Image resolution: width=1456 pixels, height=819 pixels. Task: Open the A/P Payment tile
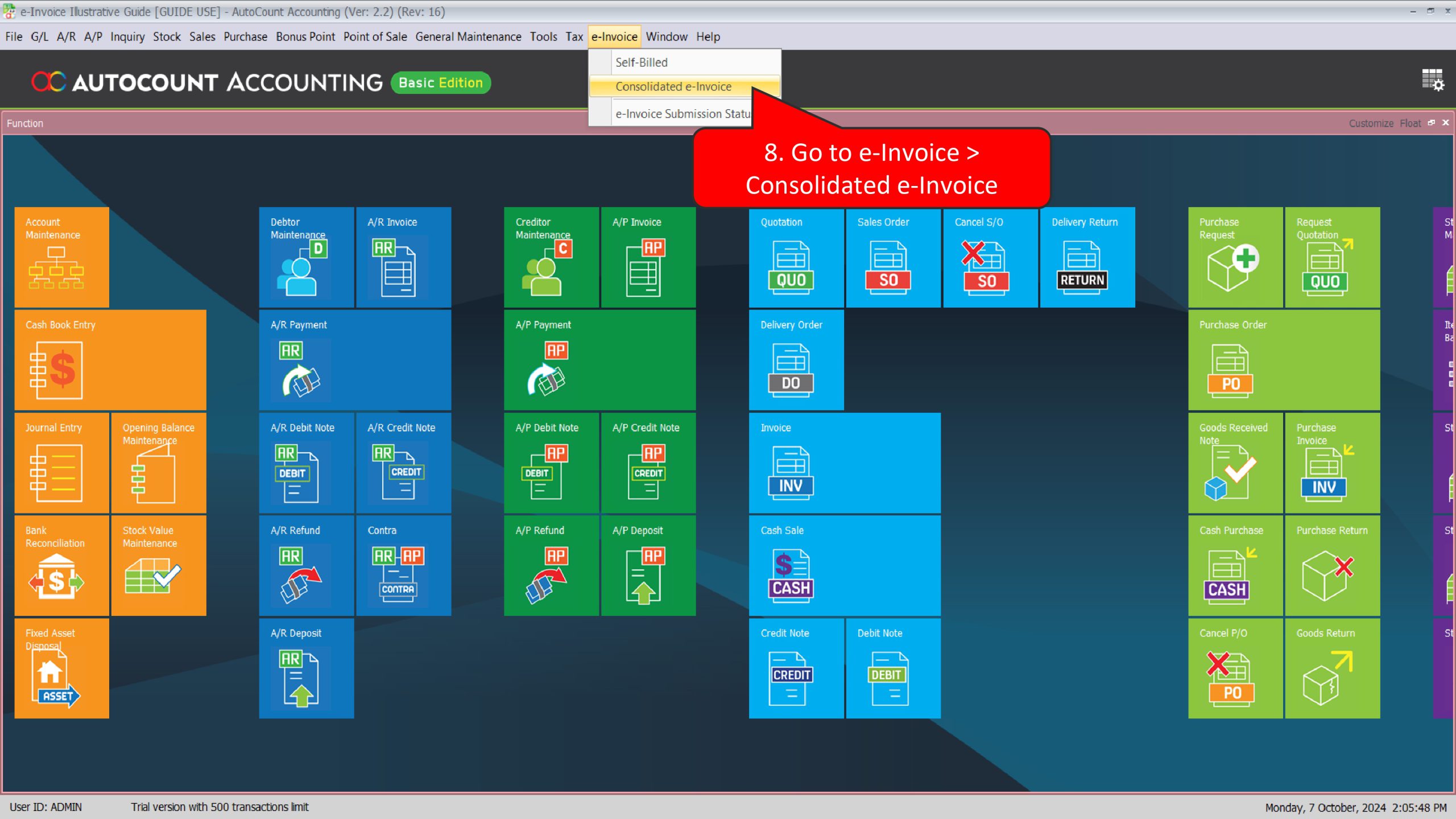tap(600, 360)
